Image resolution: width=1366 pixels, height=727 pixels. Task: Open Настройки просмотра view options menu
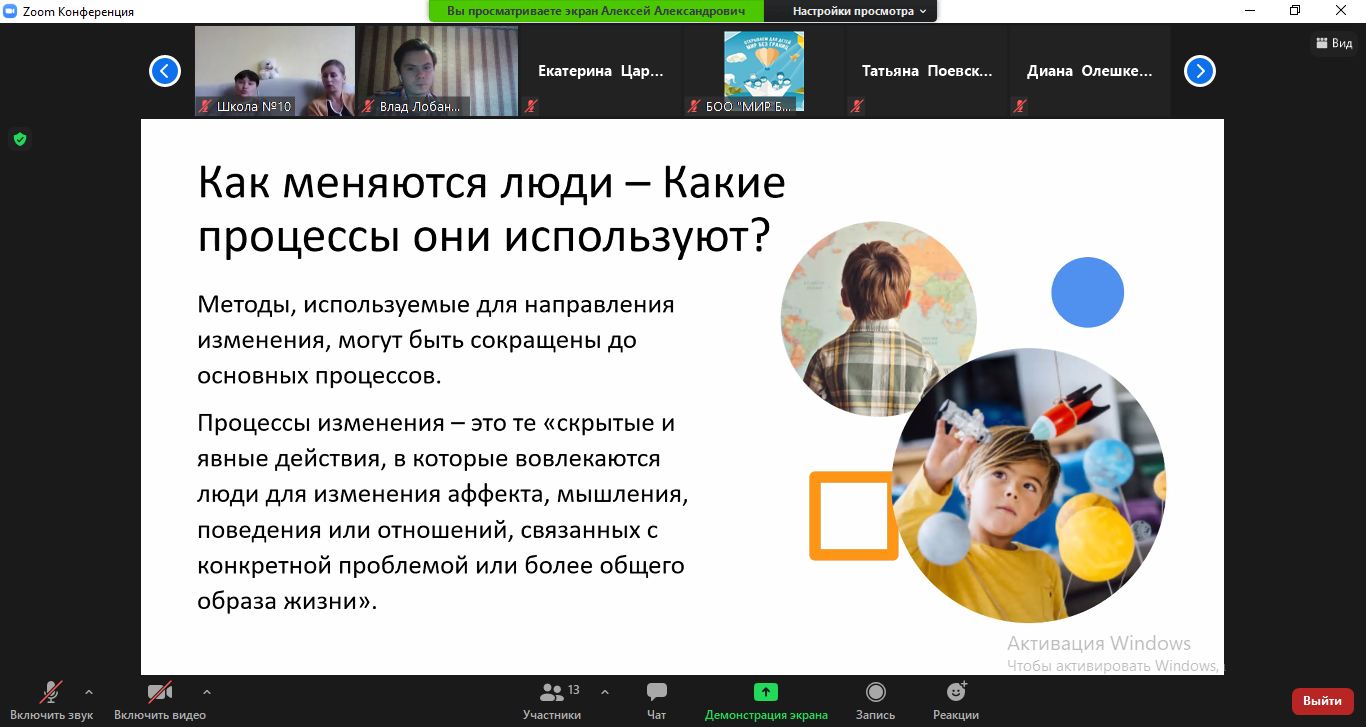[x=859, y=11]
